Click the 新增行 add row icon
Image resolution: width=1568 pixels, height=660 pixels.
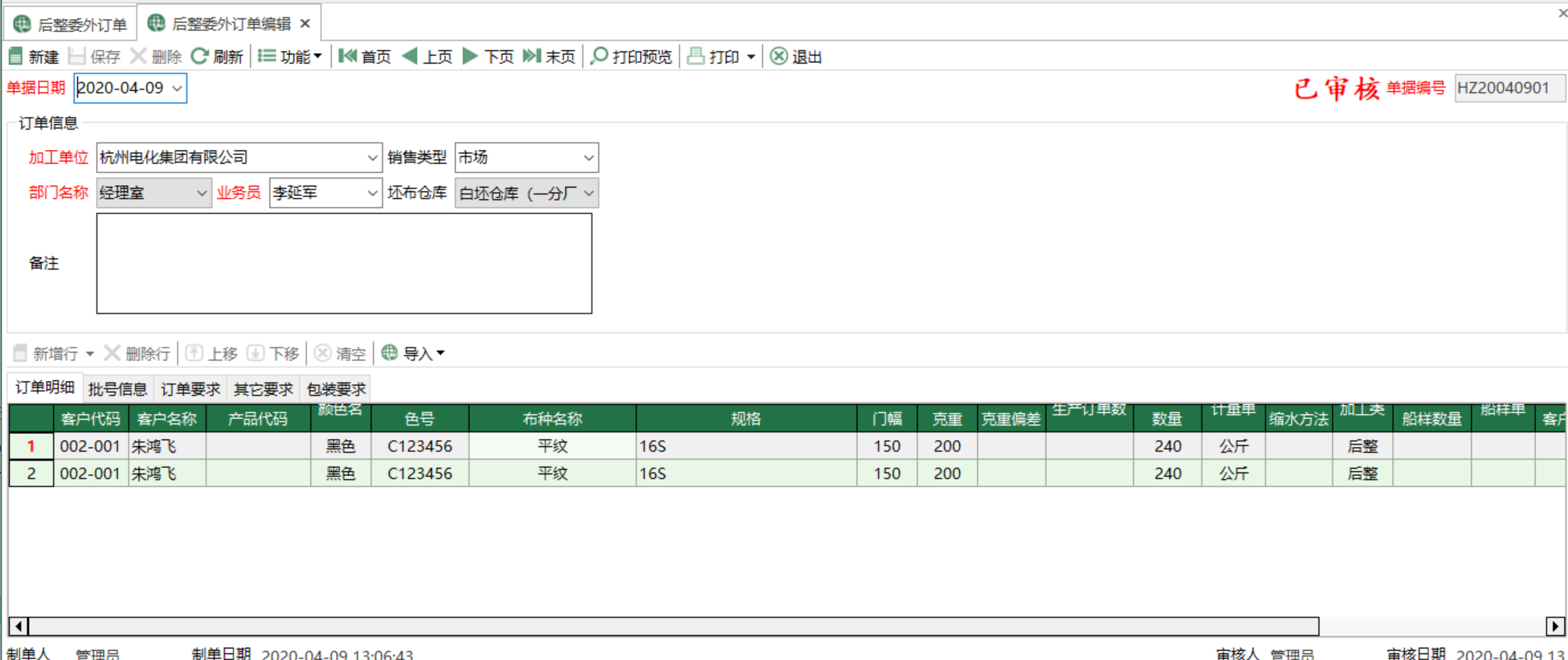coord(20,353)
